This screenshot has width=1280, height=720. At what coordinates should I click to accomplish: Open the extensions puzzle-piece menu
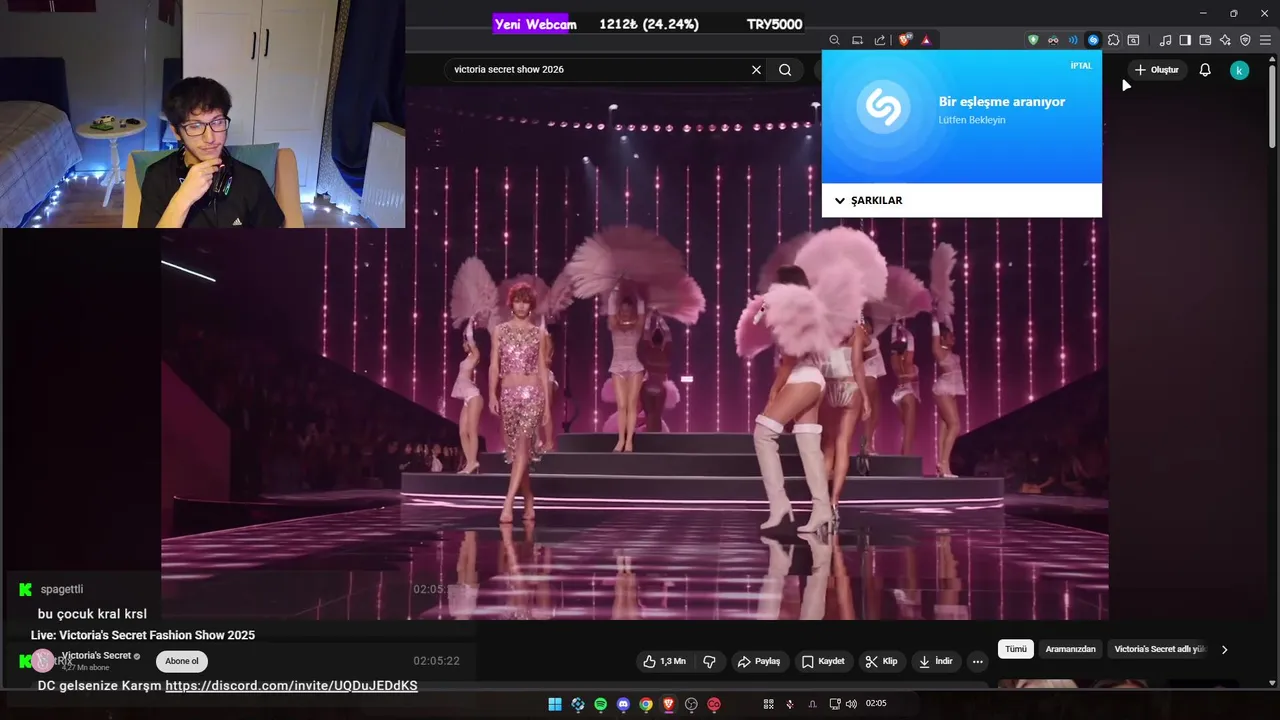(1113, 40)
